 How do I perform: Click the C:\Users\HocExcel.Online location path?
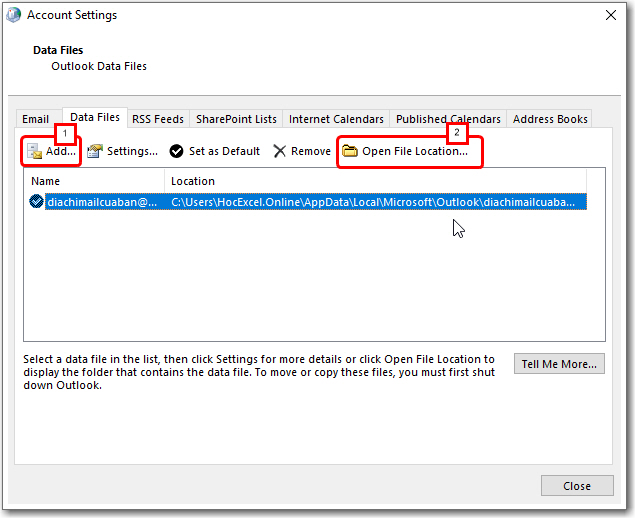click(x=373, y=202)
